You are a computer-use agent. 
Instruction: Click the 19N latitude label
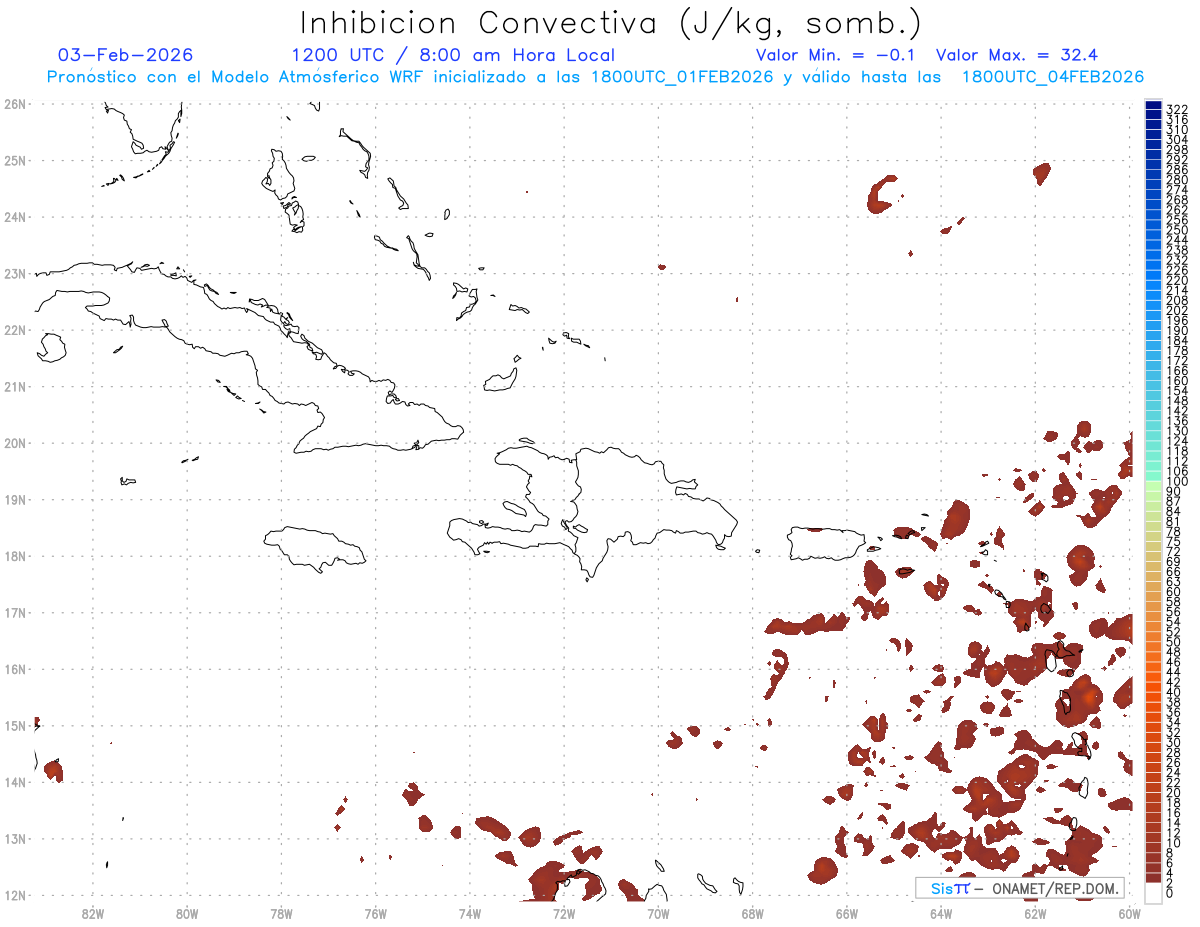pyautogui.click(x=15, y=499)
